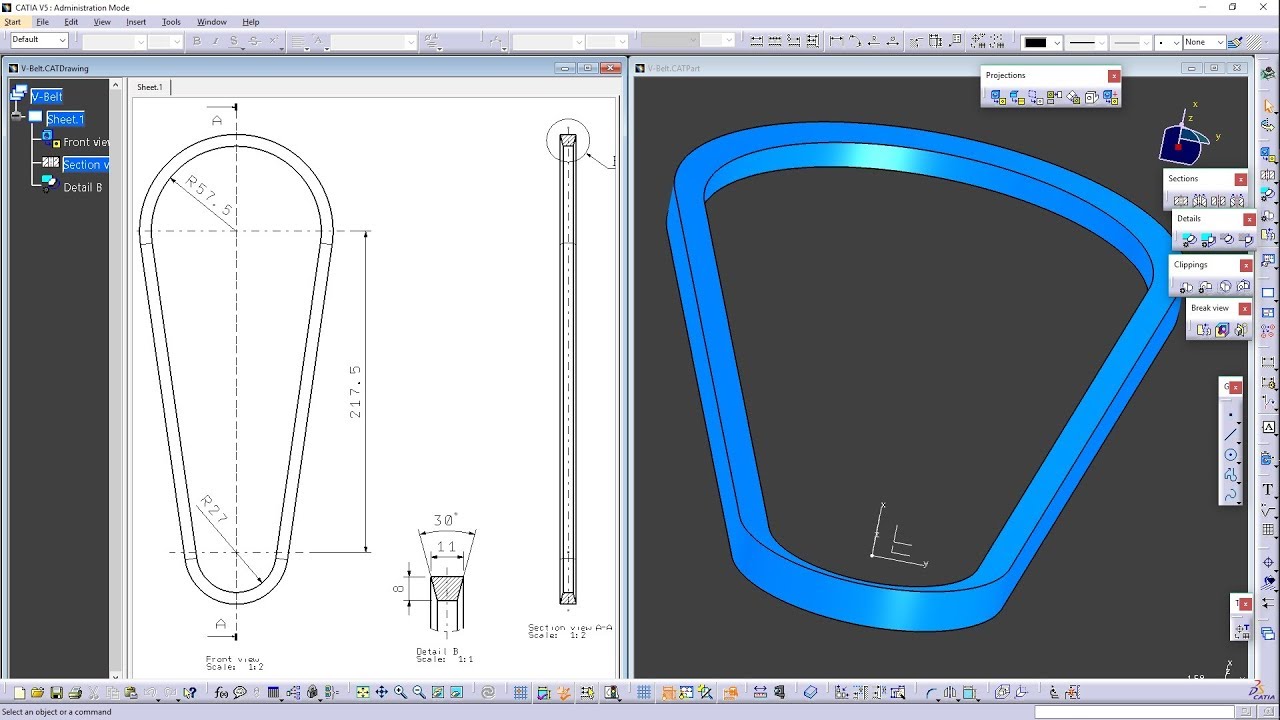Viewport: 1280px width, 720px height.
Task: Toggle Underline text formatting
Action: click(234, 41)
